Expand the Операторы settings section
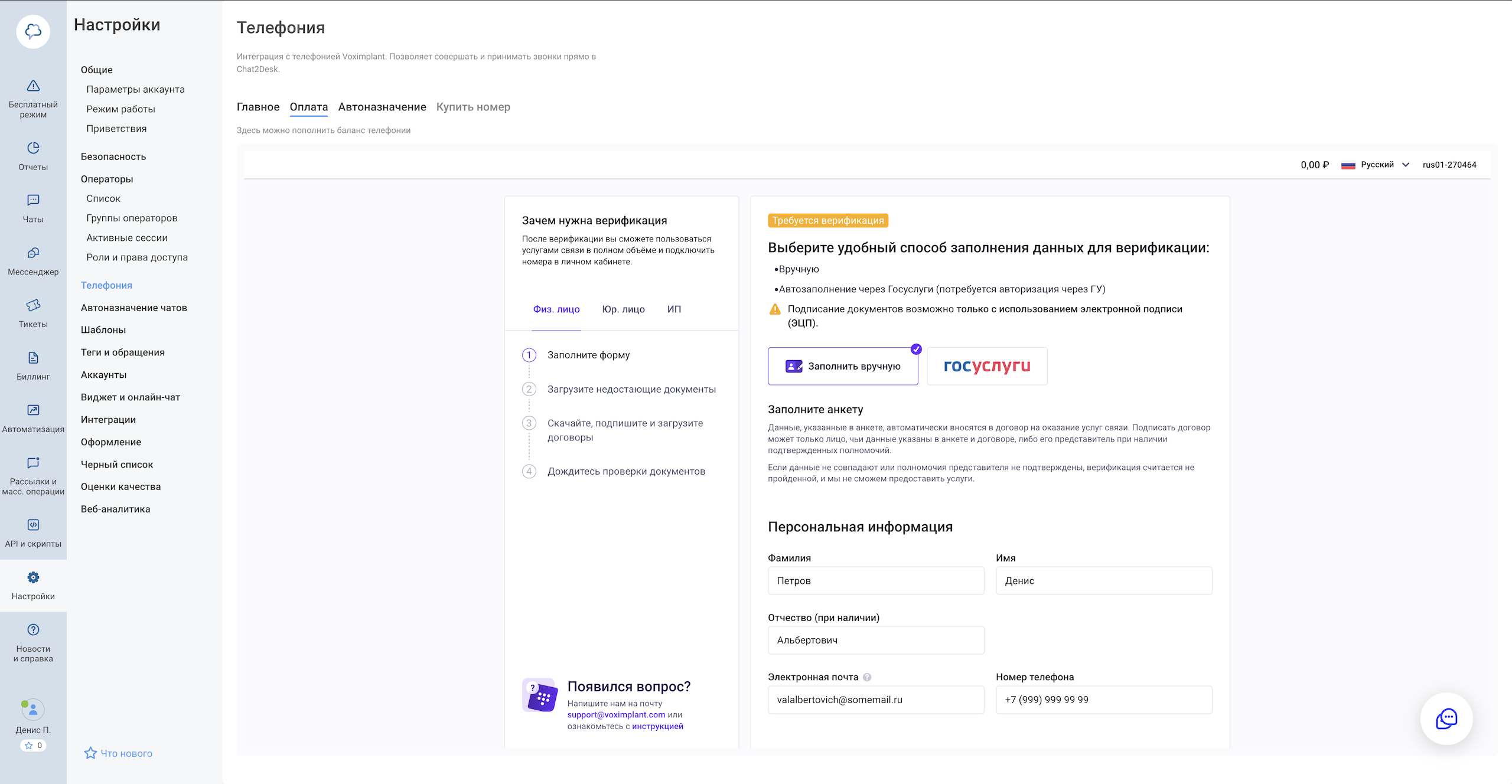Image resolution: width=1512 pixels, height=784 pixels. [107, 179]
